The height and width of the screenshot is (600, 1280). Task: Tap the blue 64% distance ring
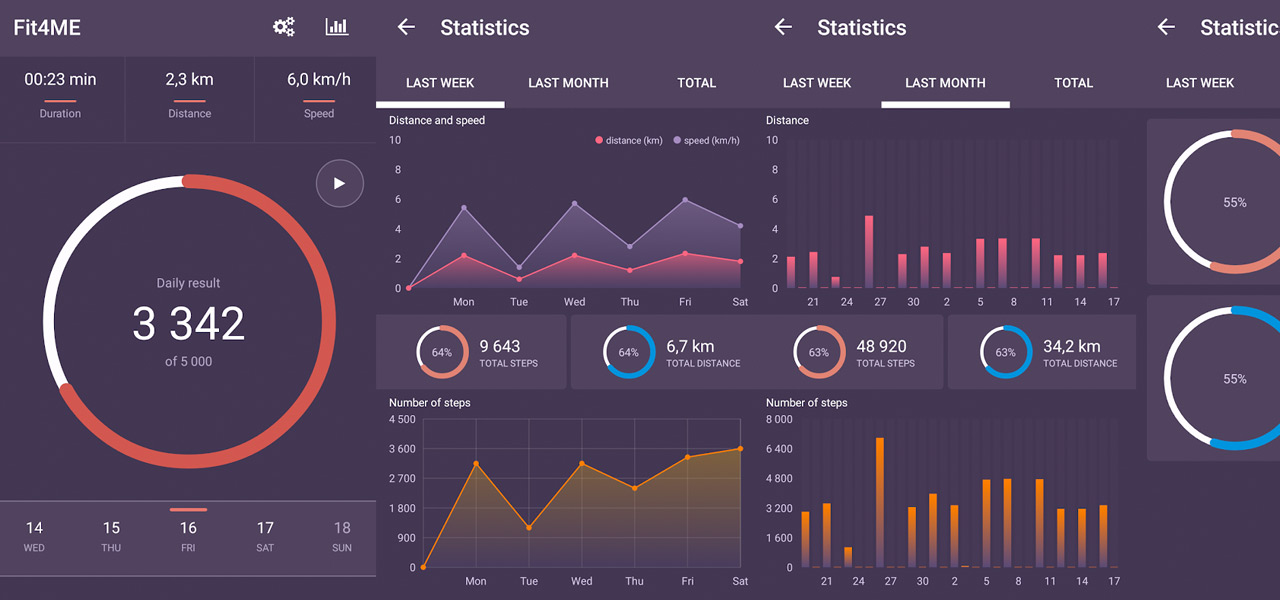[629, 352]
